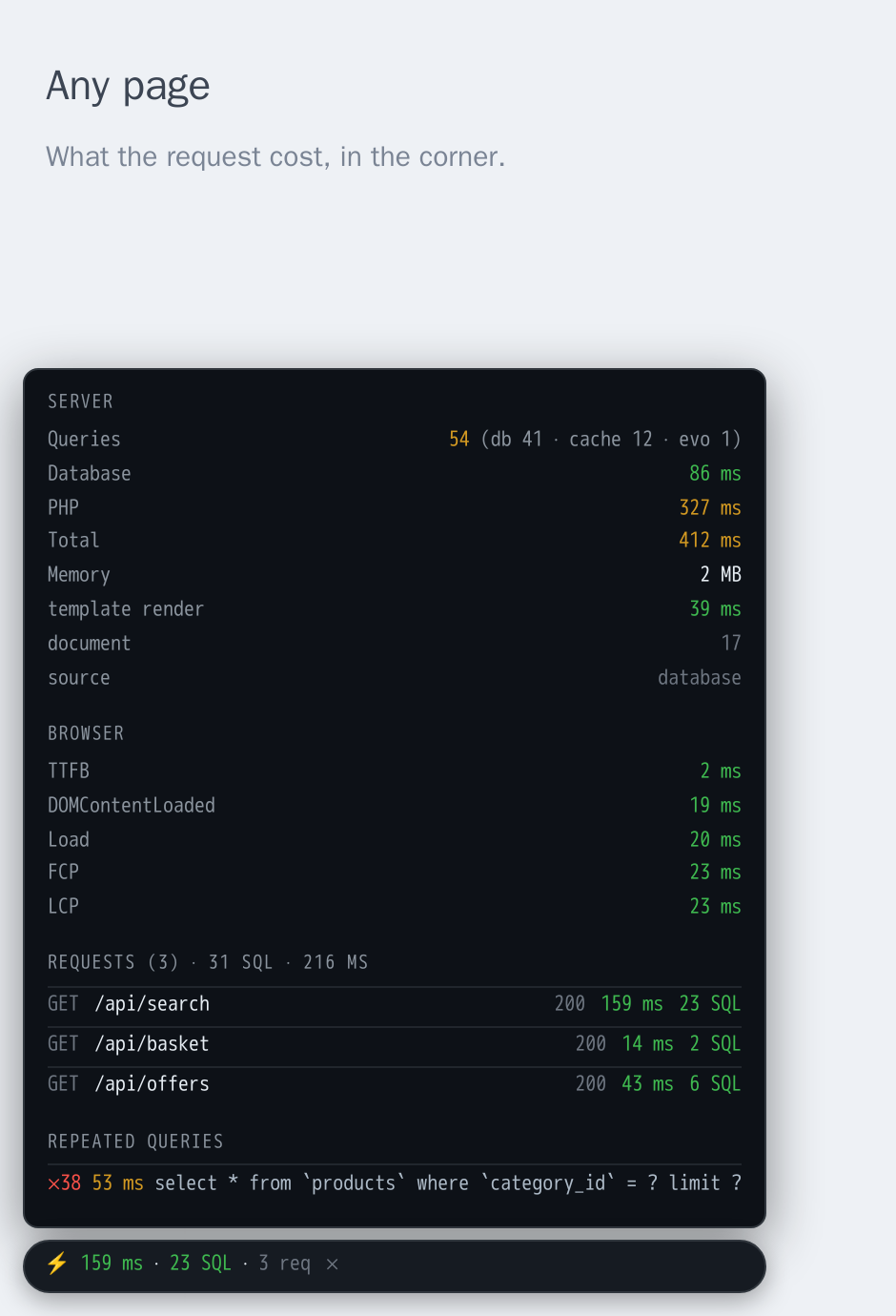Click the '6 SQL' count for /api/offers
Screen dimensions: 896x1316
click(715, 1084)
